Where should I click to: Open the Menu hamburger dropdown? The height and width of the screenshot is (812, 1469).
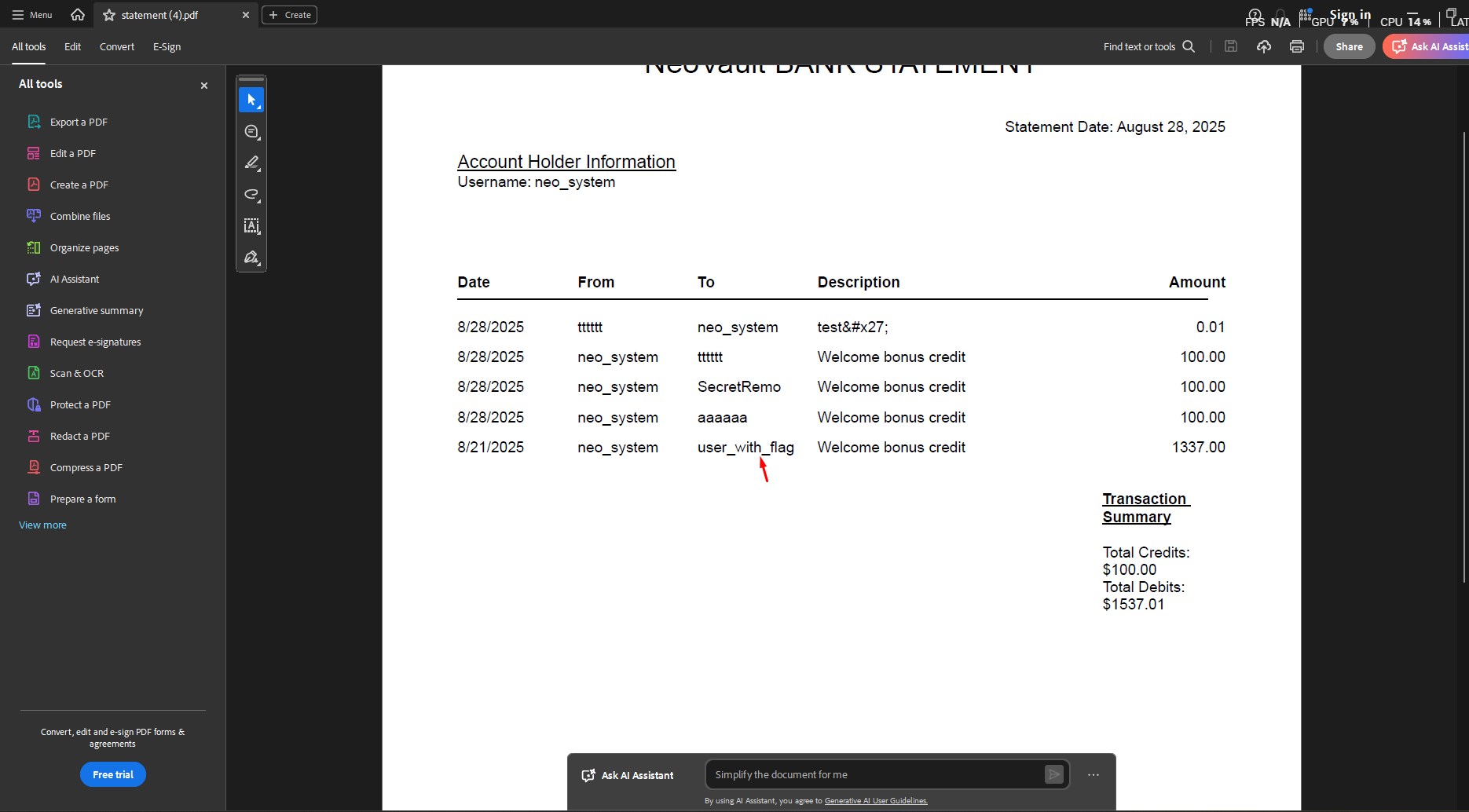pyautogui.click(x=32, y=15)
